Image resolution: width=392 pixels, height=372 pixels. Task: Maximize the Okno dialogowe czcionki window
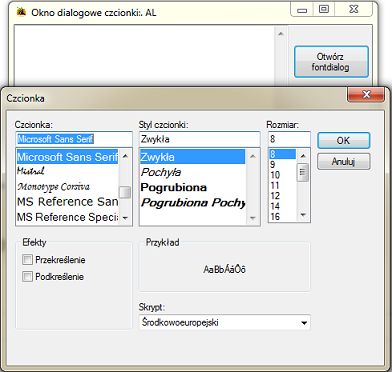click(x=324, y=9)
